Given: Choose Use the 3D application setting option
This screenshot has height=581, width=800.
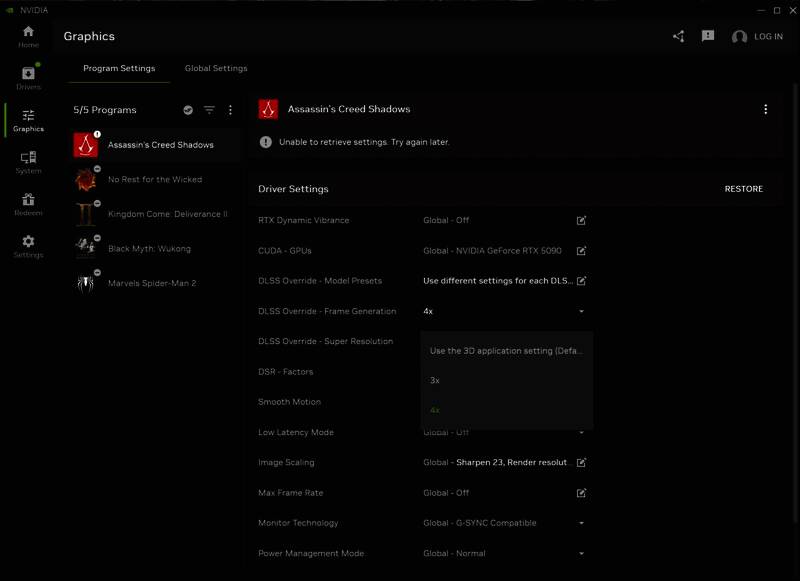Looking at the screenshot, I should point(505,351).
